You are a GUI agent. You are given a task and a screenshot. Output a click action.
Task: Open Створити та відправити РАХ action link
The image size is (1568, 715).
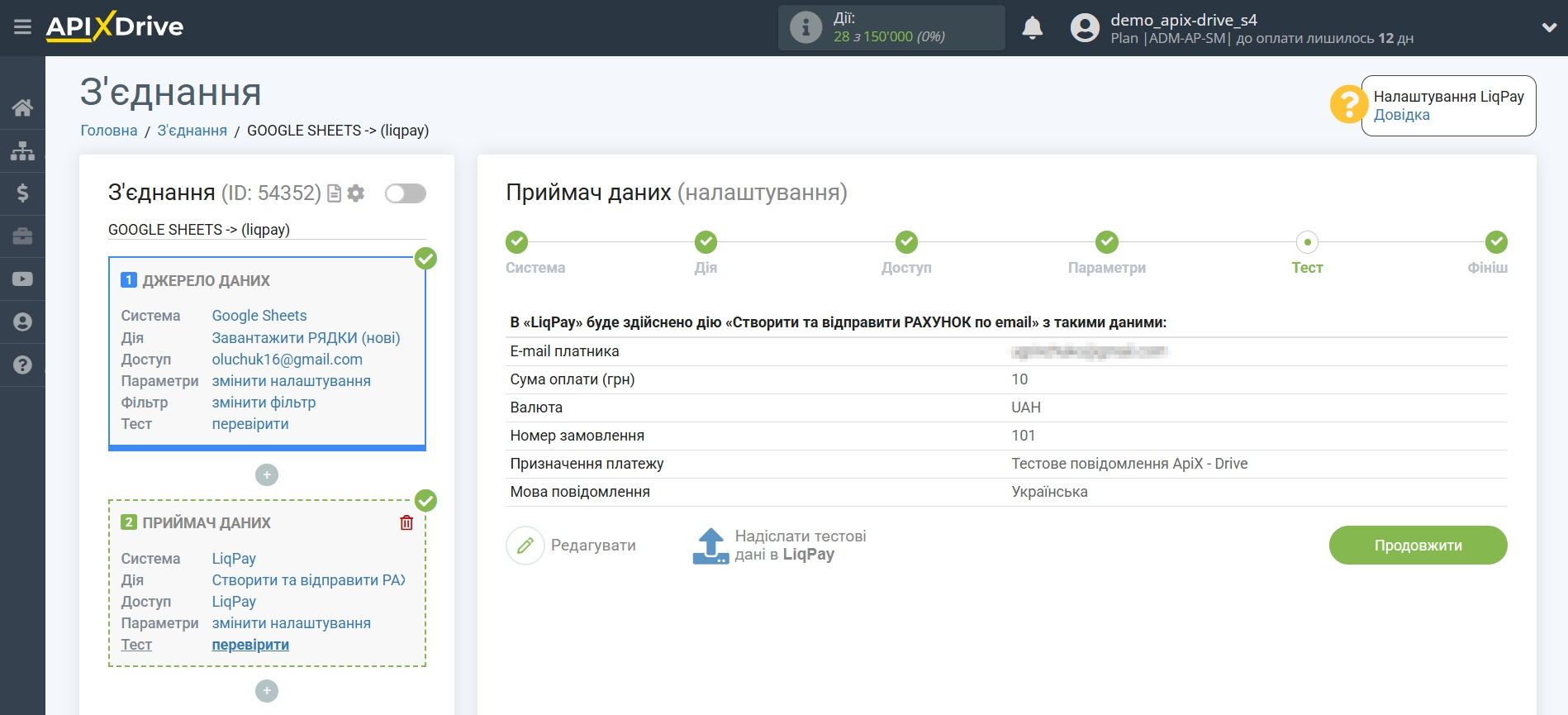(309, 580)
